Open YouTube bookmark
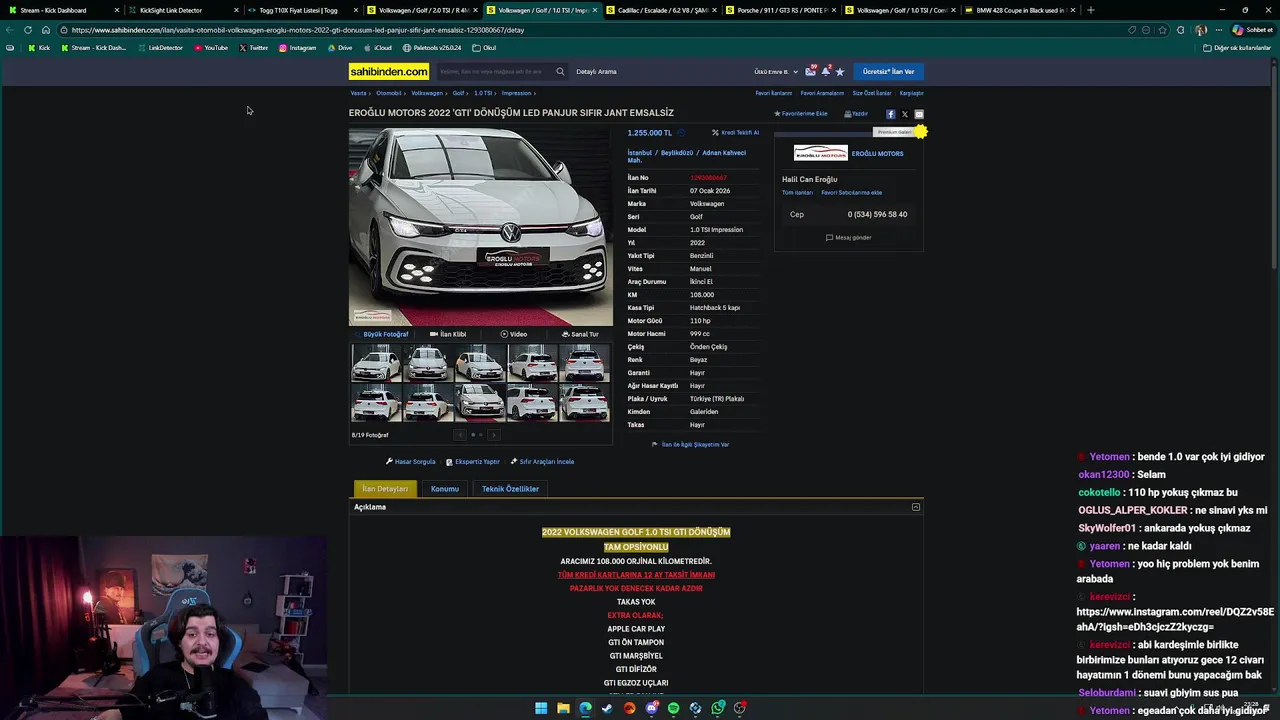Viewport: 1280px width, 720px height. 211,48
